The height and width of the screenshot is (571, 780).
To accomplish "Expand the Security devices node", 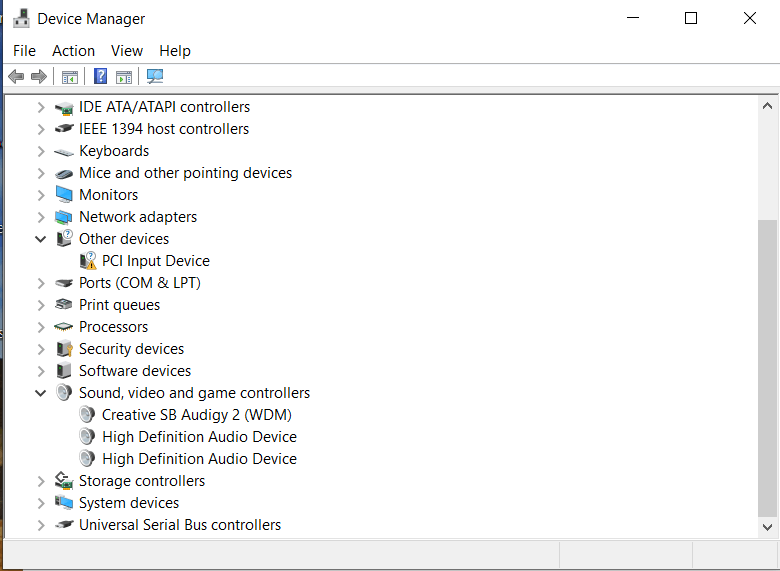I will pos(41,349).
